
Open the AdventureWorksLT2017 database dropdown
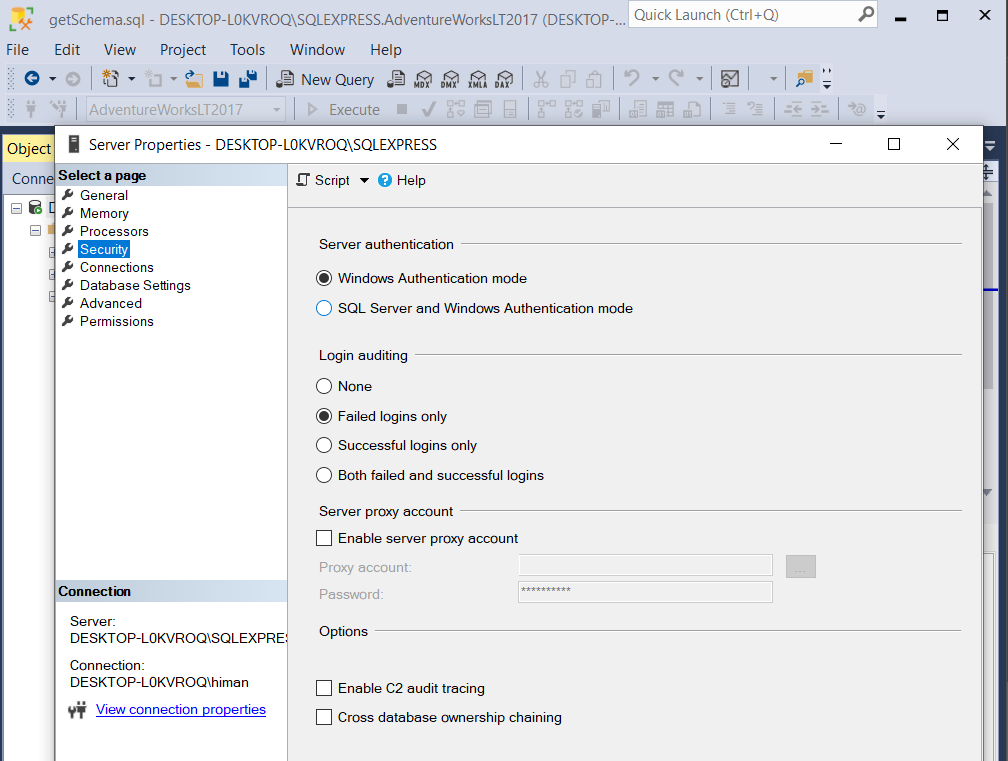(x=276, y=110)
